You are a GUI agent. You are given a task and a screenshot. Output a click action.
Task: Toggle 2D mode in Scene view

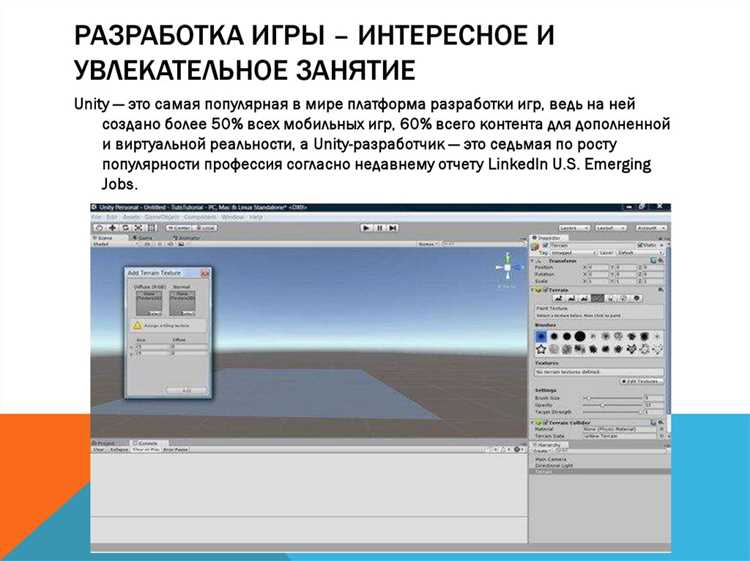point(147,244)
